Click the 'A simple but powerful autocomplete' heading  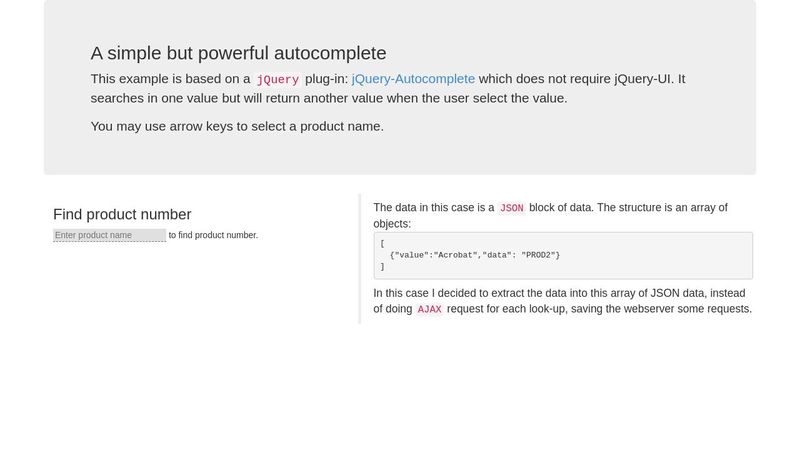tap(238, 53)
